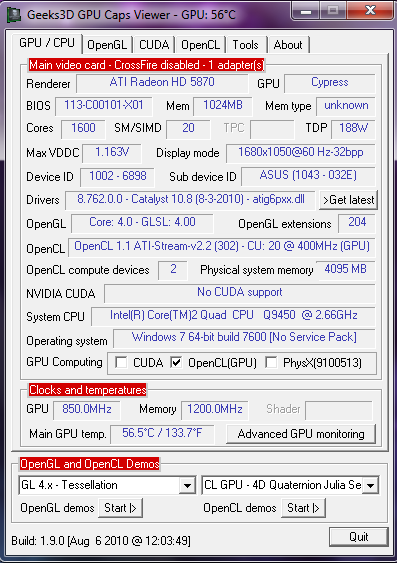Click the GPU clock value 850.0MHz
This screenshot has height=563, width=397.
point(87,410)
